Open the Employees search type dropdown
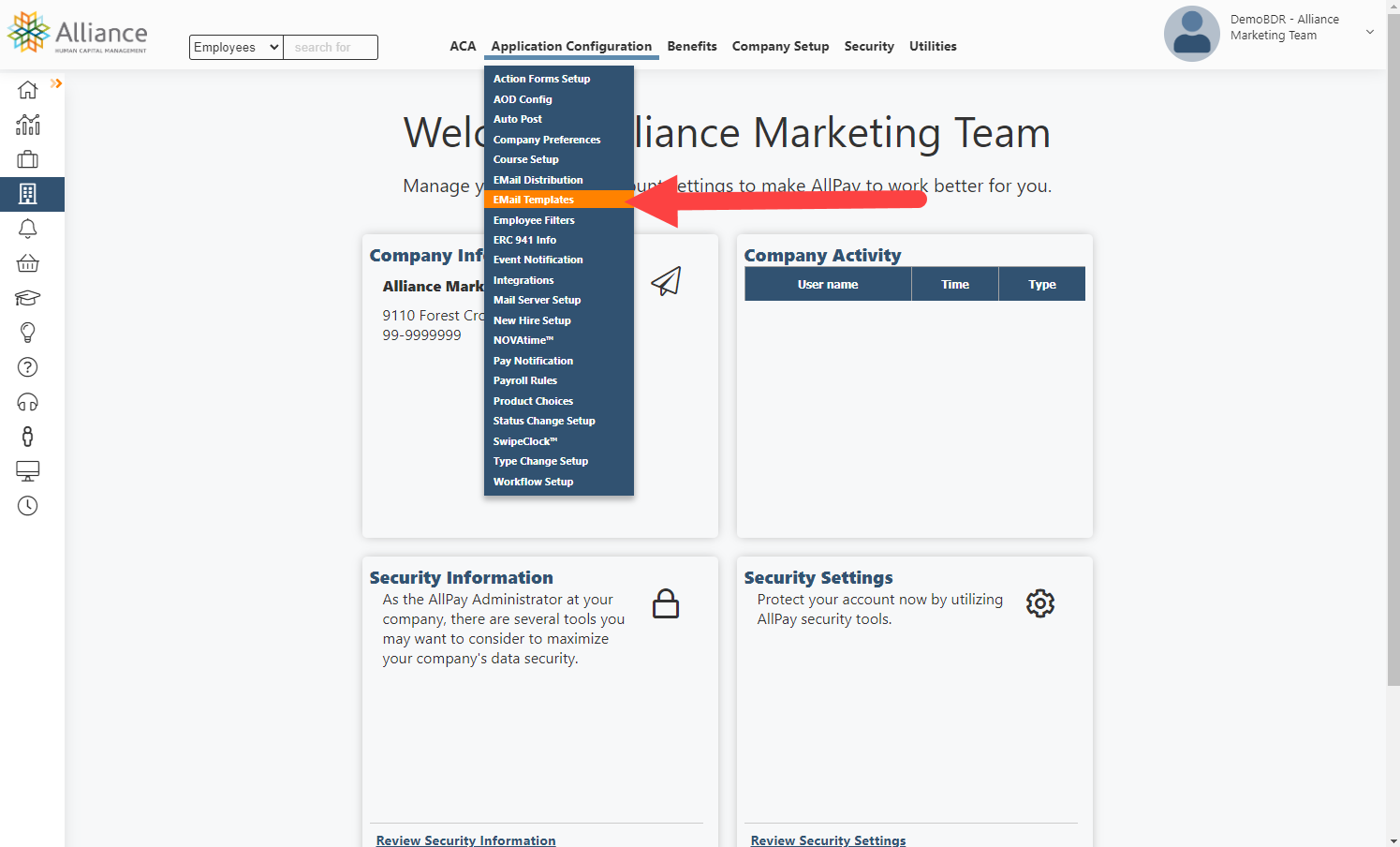 click(x=236, y=47)
